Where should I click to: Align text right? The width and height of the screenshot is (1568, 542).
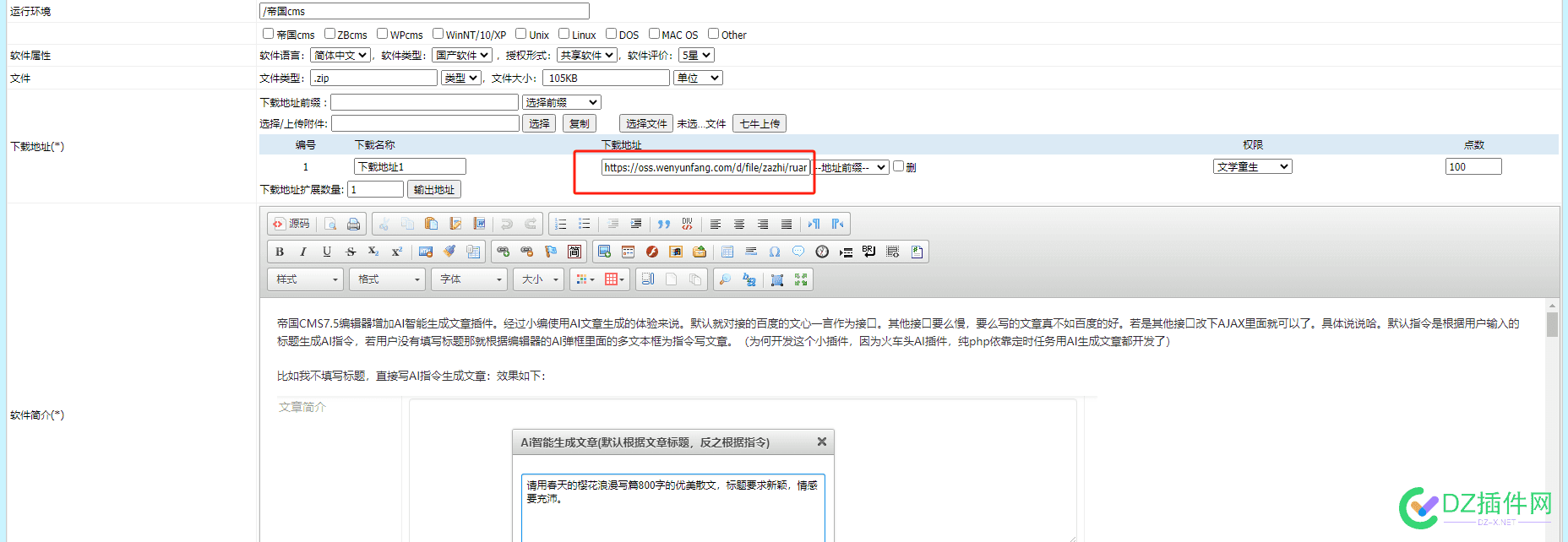[763, 224]
